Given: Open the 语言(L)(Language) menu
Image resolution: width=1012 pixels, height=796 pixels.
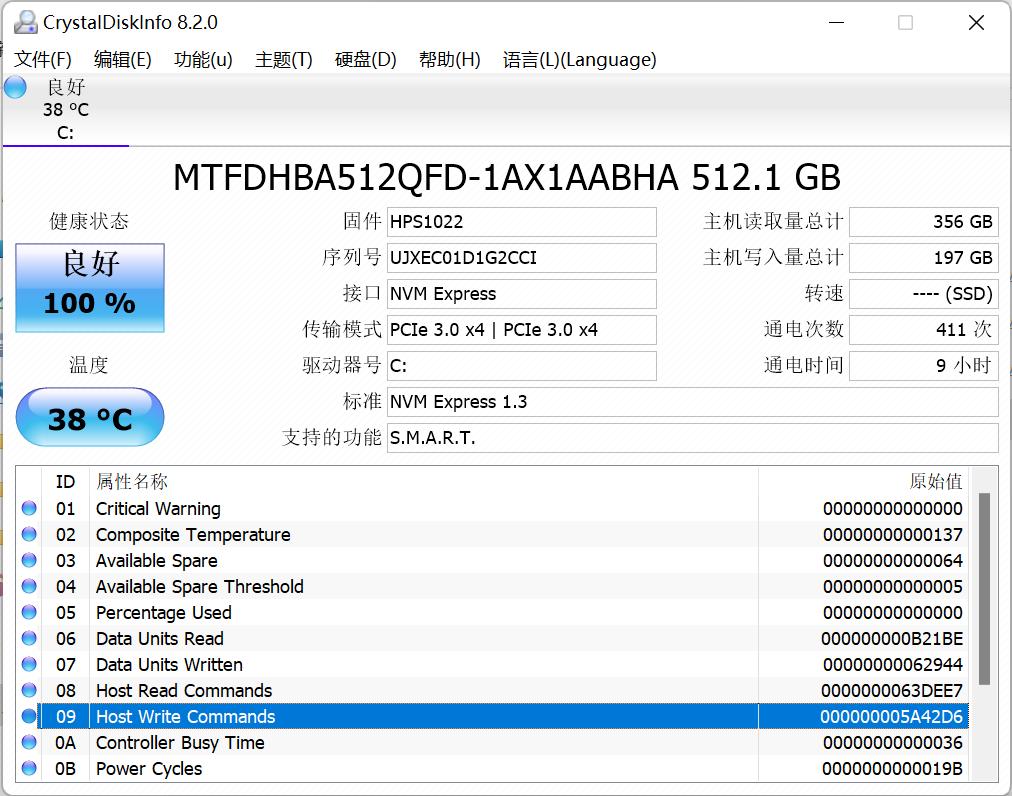Looking at the screenshot, I should 579,60.
